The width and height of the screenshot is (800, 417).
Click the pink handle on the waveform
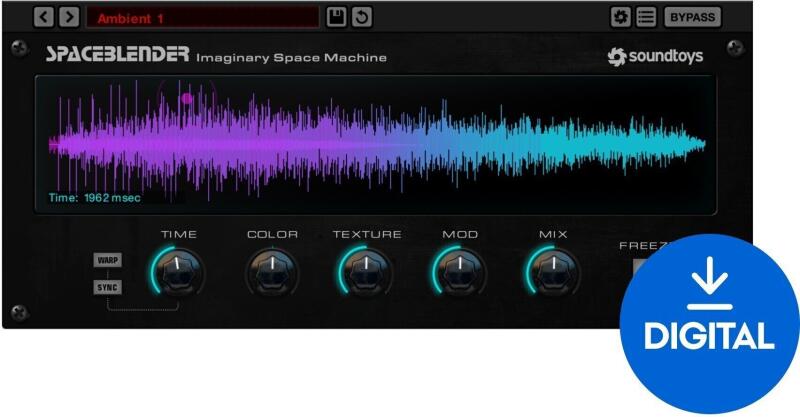[x=186, y=98]
